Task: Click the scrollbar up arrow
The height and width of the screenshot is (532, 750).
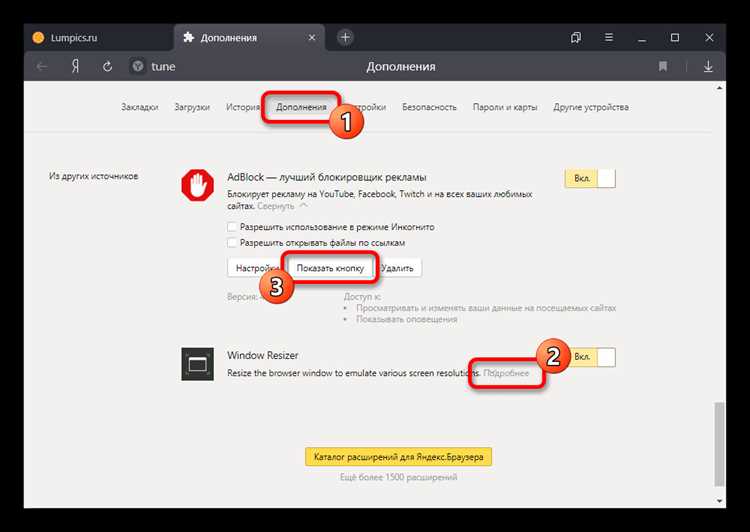Action: pyautogui.click(x=719, y=88)
